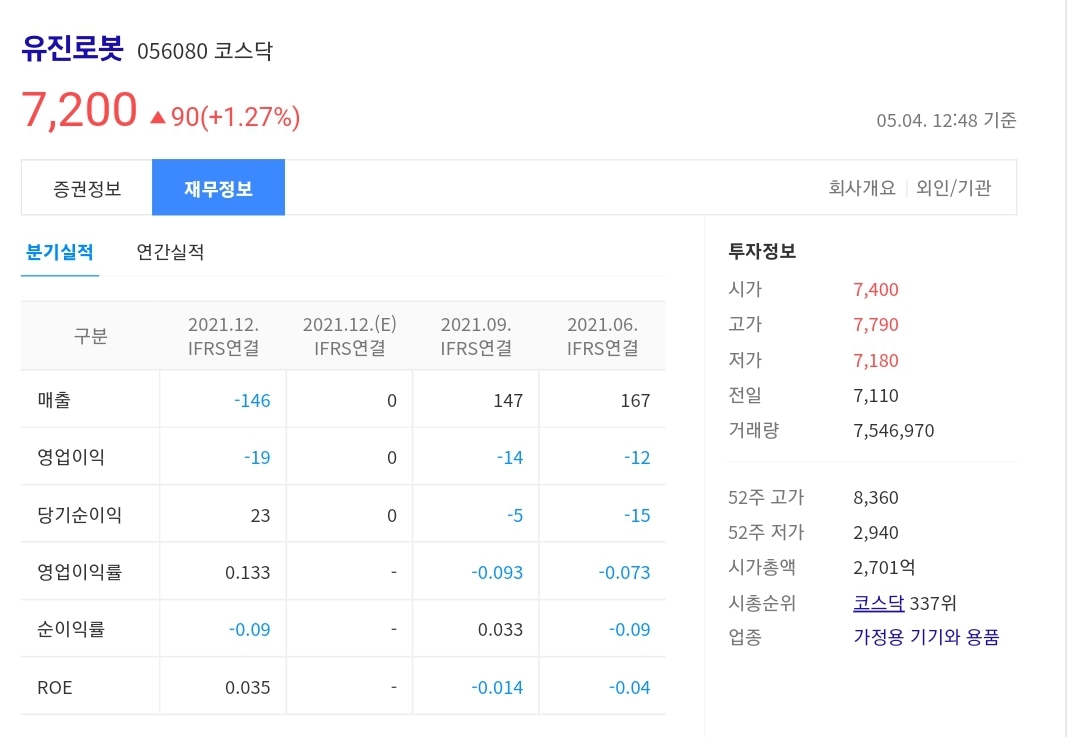Image resolution: width=1080 pixels, height=737 pixels.
Task: Click the 구분 header cell
Action: click(90, 336)
